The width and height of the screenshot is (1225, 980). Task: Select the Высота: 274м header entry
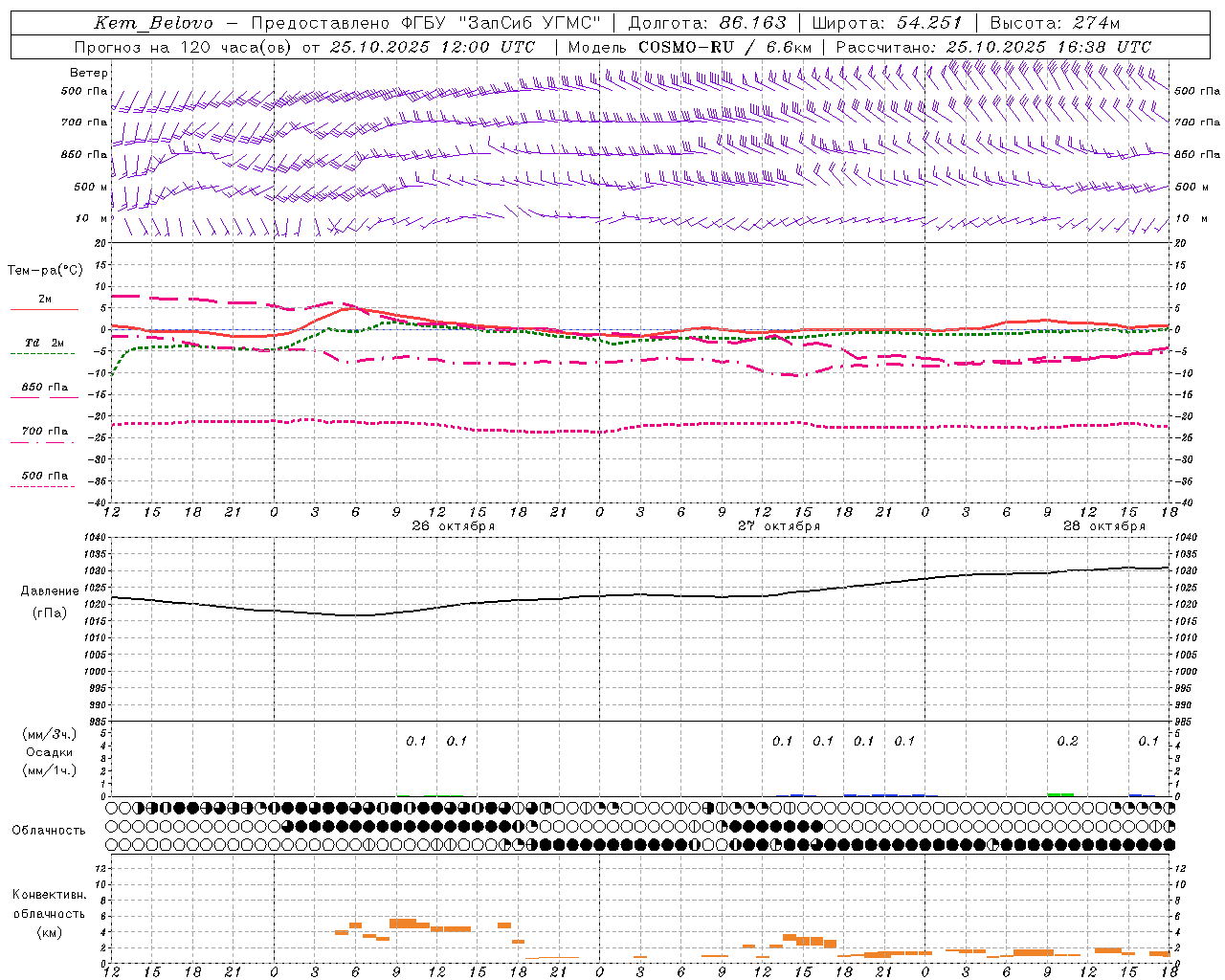(1054, 23)
